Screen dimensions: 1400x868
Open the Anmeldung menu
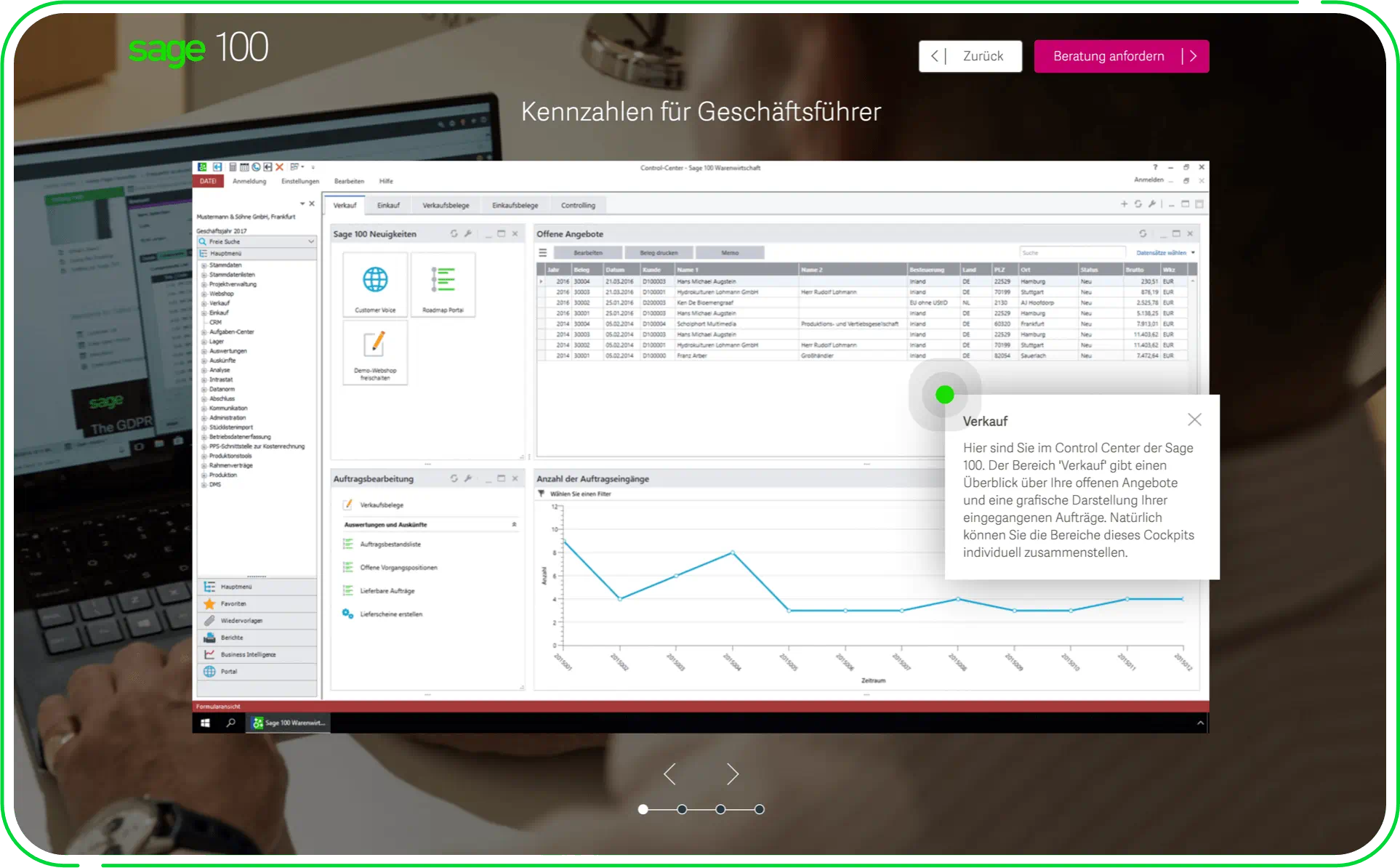click(x=249, y=181)
